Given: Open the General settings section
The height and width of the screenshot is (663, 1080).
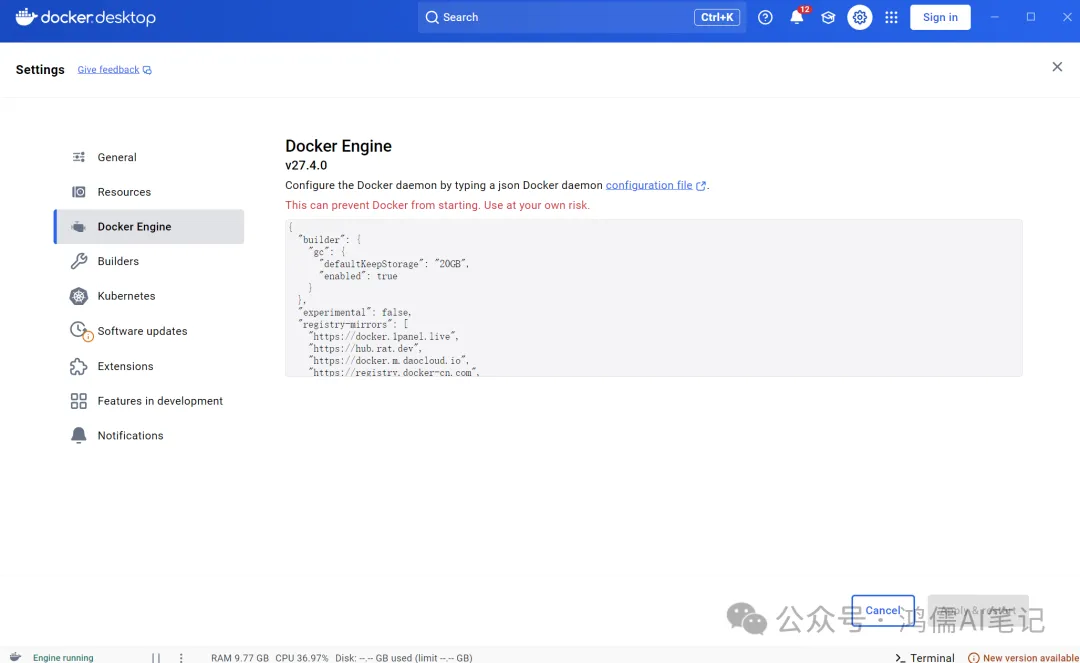Looking at the screenshot, I should (x=149, y=157).
